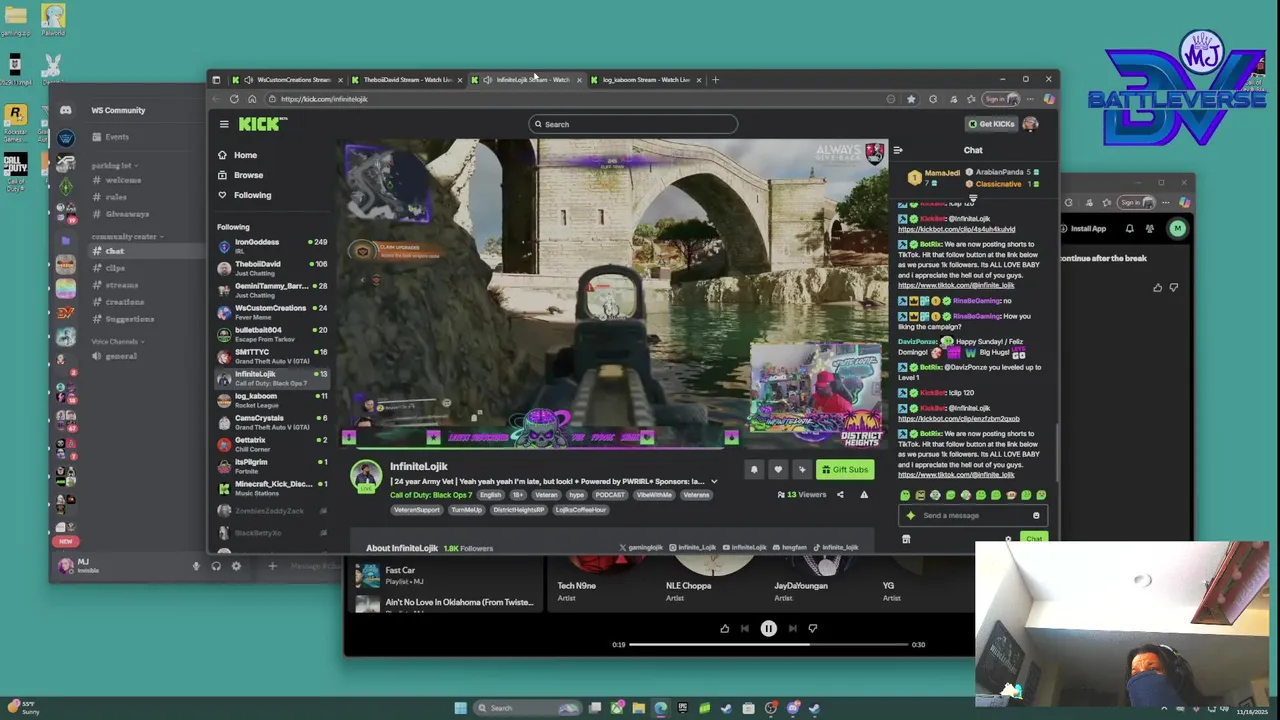This screenshot has width=1280, height=720.
Task: Mute the Discord microphone
Action: (196, 566)
